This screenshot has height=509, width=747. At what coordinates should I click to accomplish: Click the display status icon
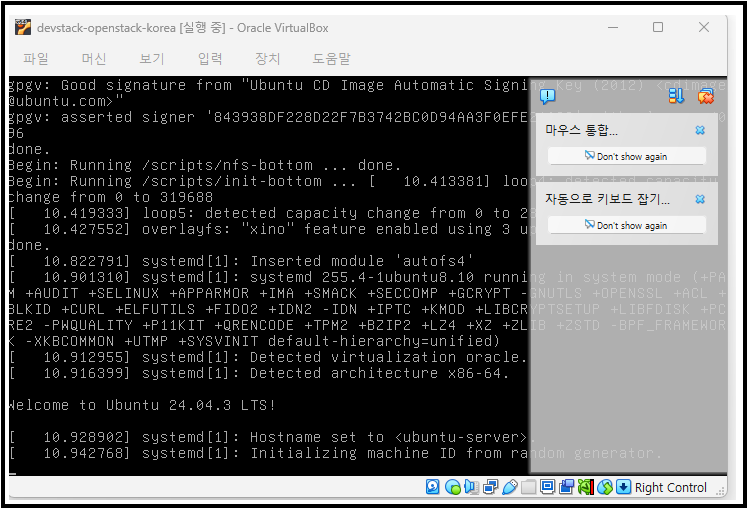(x=547, y=487)
